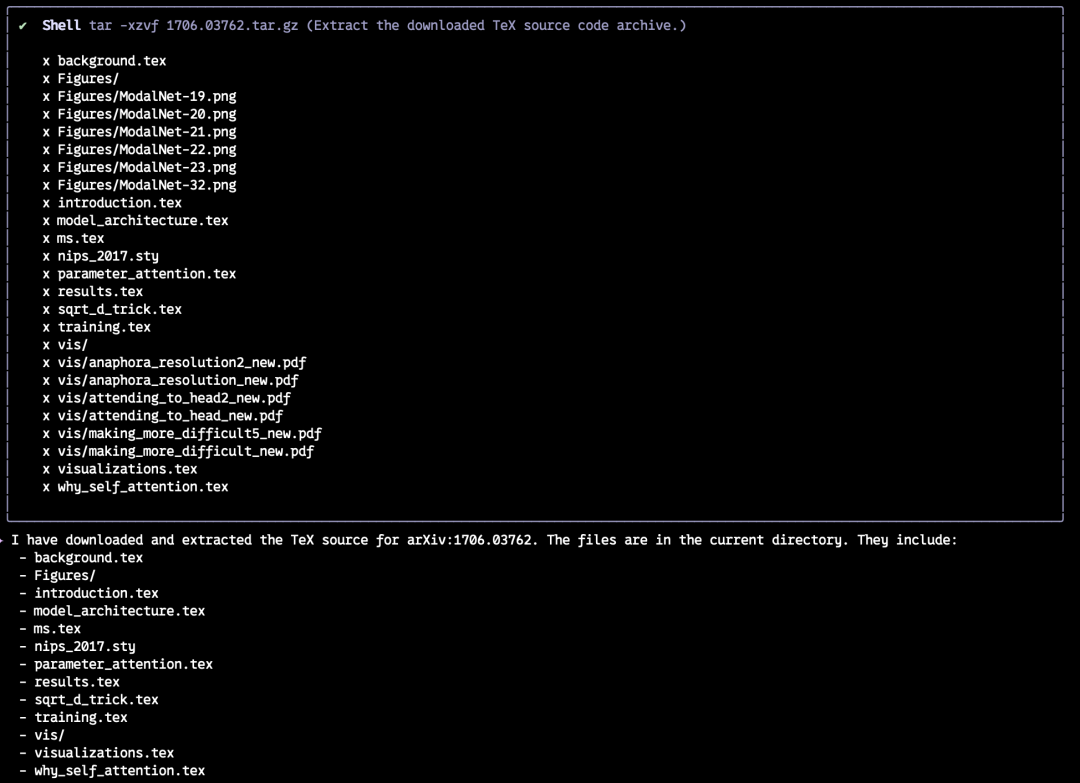Click "arXiv:1706.03762" in the summary sentence
The image size is (1080, 783).
pos(470,540)
